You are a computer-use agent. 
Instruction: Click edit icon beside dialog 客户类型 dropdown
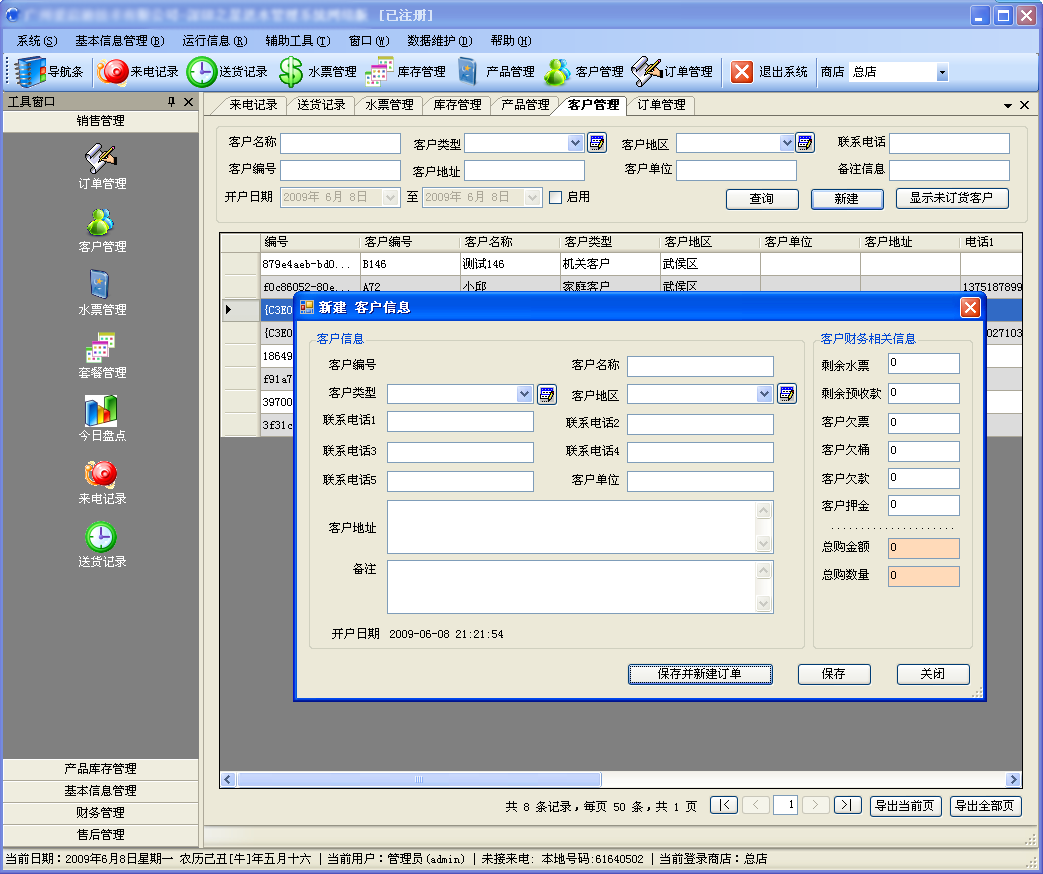click(x=547, y=394)
